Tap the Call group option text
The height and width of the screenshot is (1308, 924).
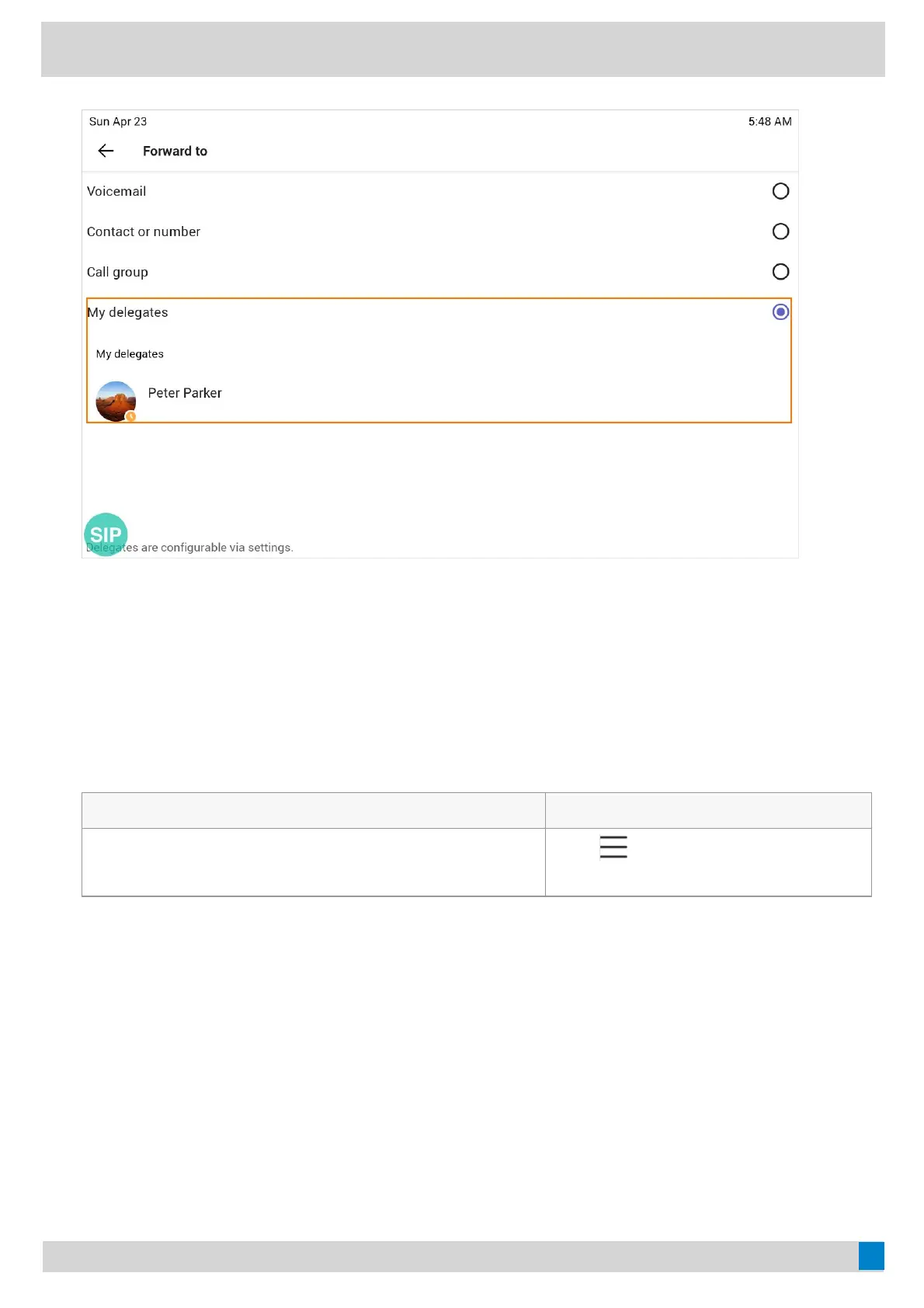coord(117,272)
